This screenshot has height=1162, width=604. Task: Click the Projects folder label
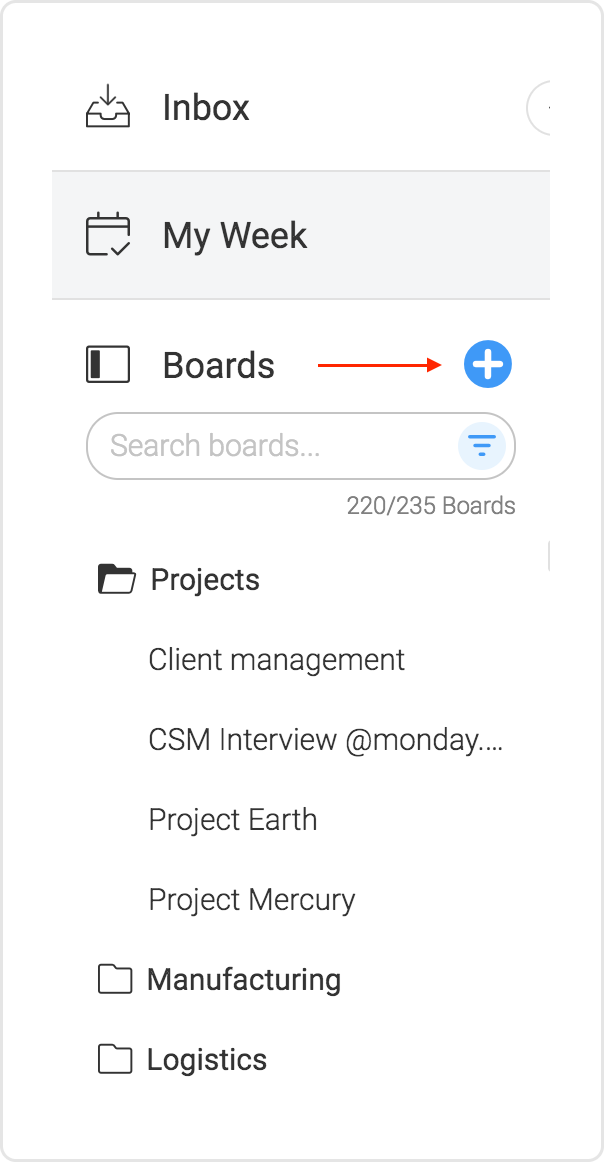[205, 580]
